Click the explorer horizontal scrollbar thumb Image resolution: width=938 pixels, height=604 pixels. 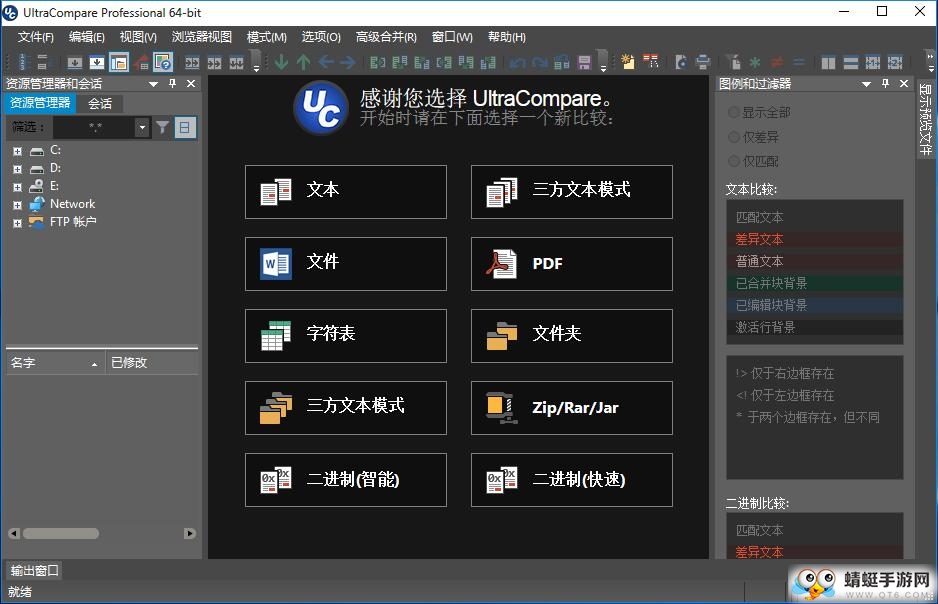[61, 533]
